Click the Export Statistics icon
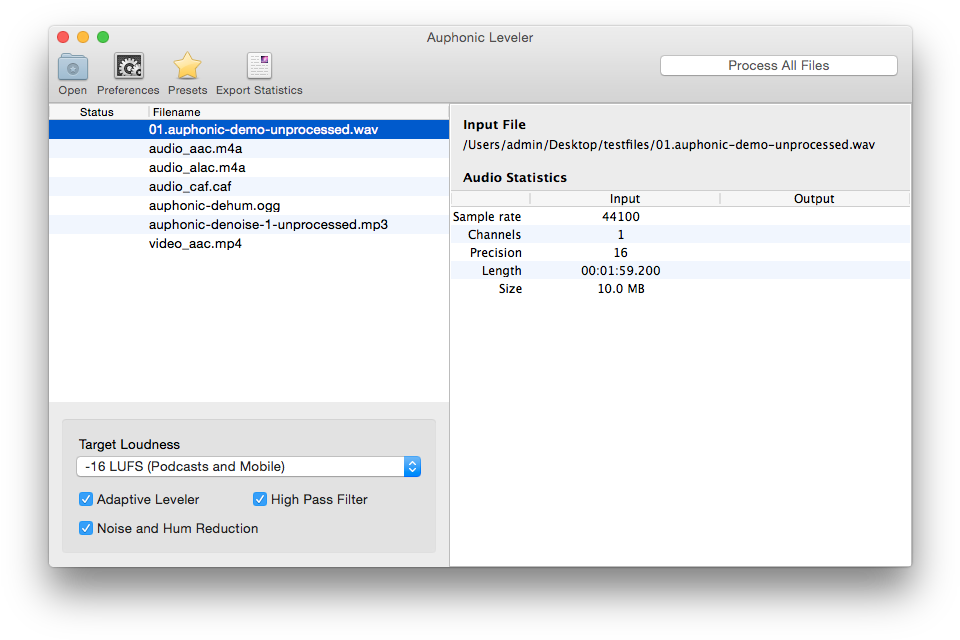Screen dimensions: 960x640 click(x=259, y=66)
